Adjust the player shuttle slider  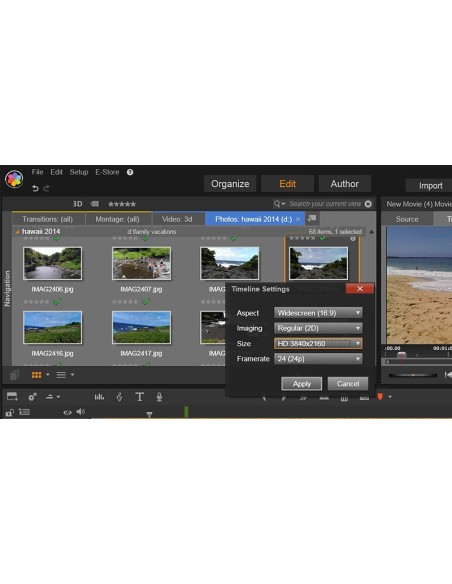tap(413, 375)
